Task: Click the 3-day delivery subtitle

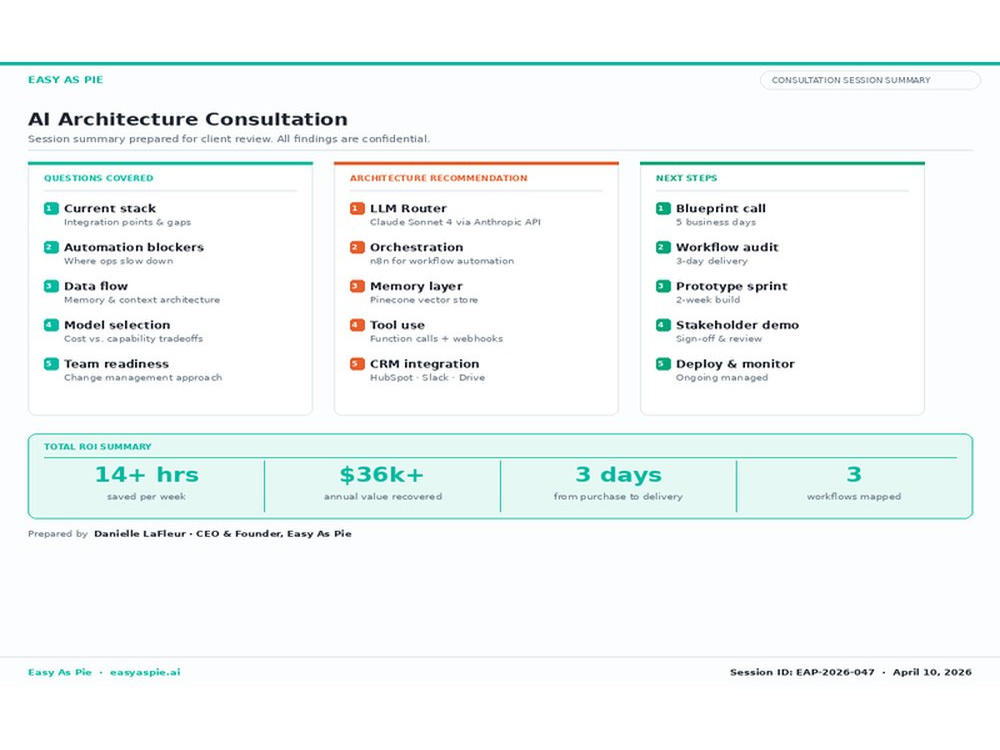Action: (712, 261)
